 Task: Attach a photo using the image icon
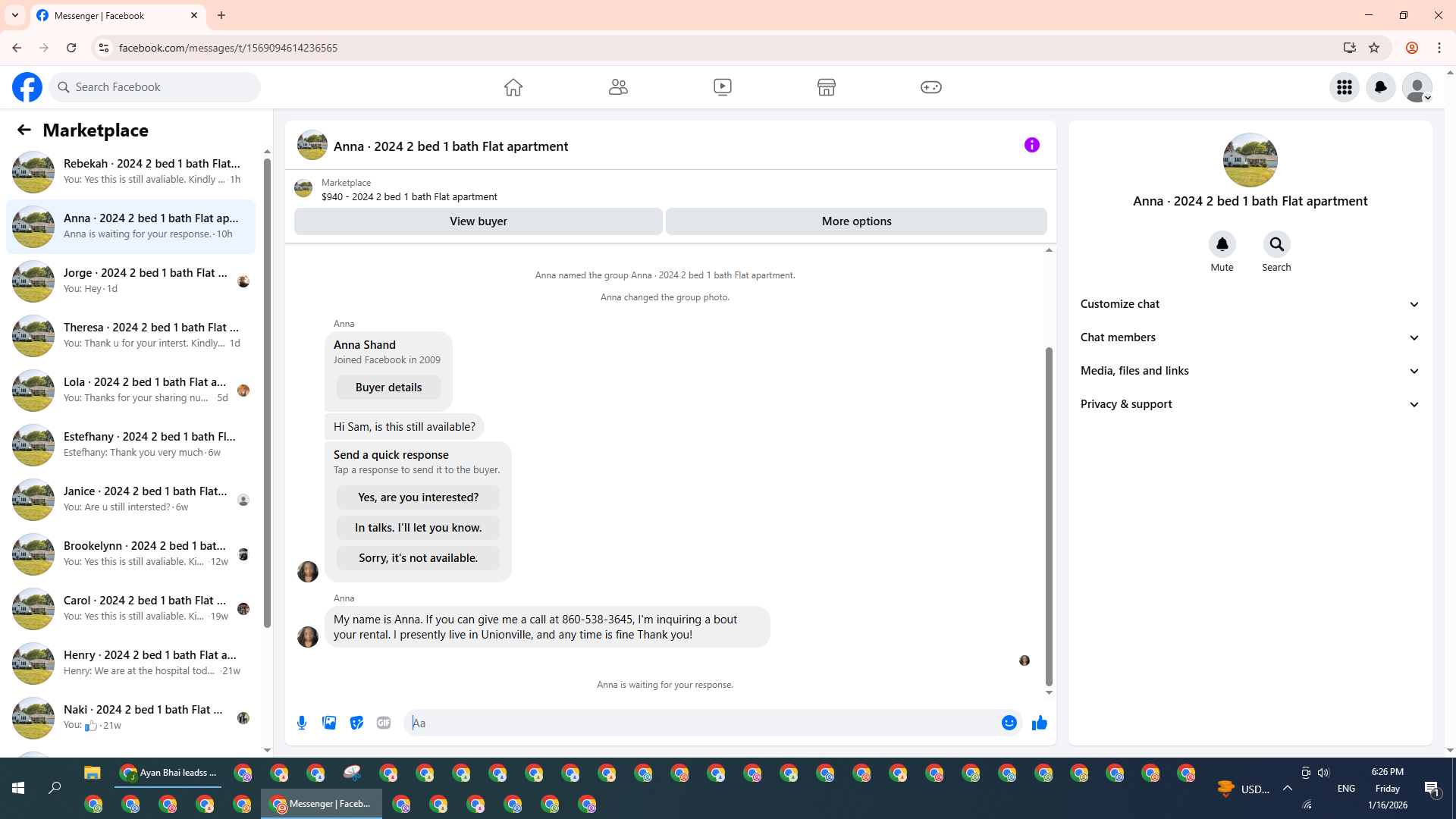point(329,723)
